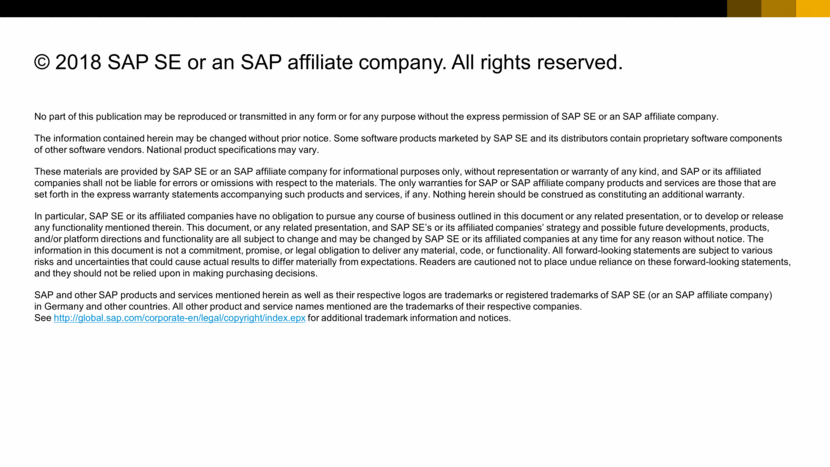Click the "© 2018 SAP SE" slide heading
The image size is (830, 467).
coord(328,63)
